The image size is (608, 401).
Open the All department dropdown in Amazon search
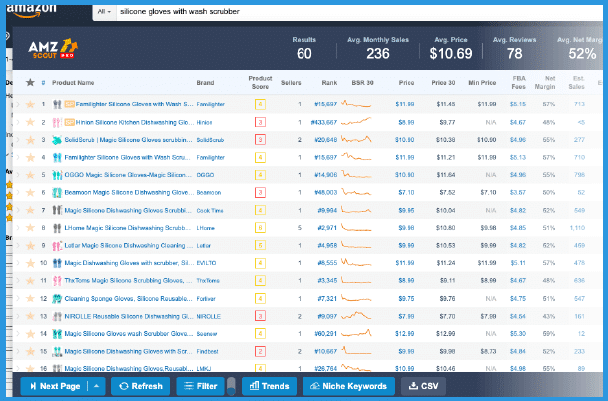coord(104,12)
